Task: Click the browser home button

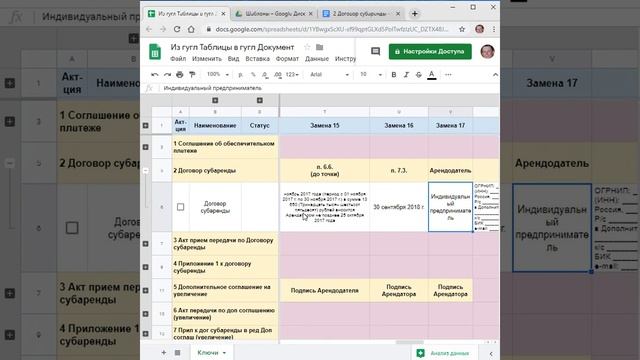Action: (x=191, y=29)
